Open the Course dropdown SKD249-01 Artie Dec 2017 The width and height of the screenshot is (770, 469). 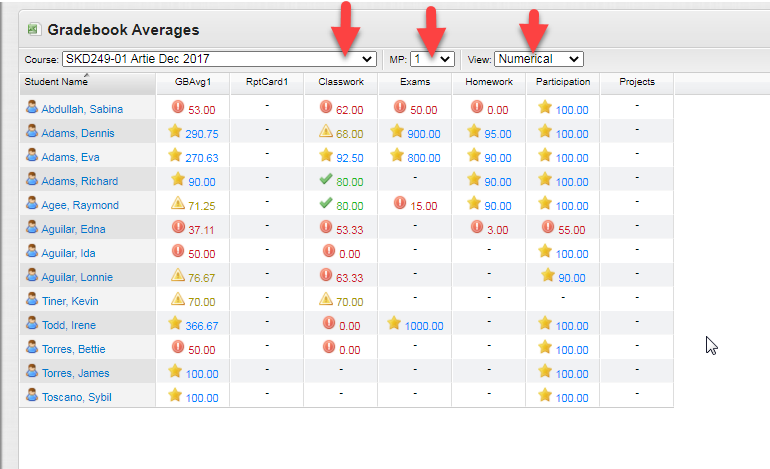219,59
